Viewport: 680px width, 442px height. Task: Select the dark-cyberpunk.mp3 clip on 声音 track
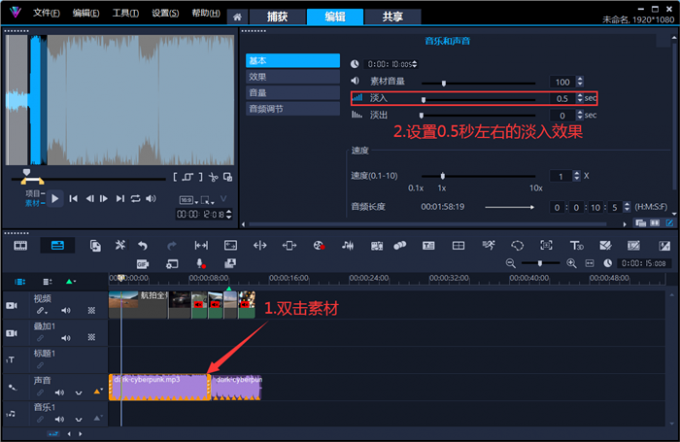pyautogui.click(x=160, y=387)
